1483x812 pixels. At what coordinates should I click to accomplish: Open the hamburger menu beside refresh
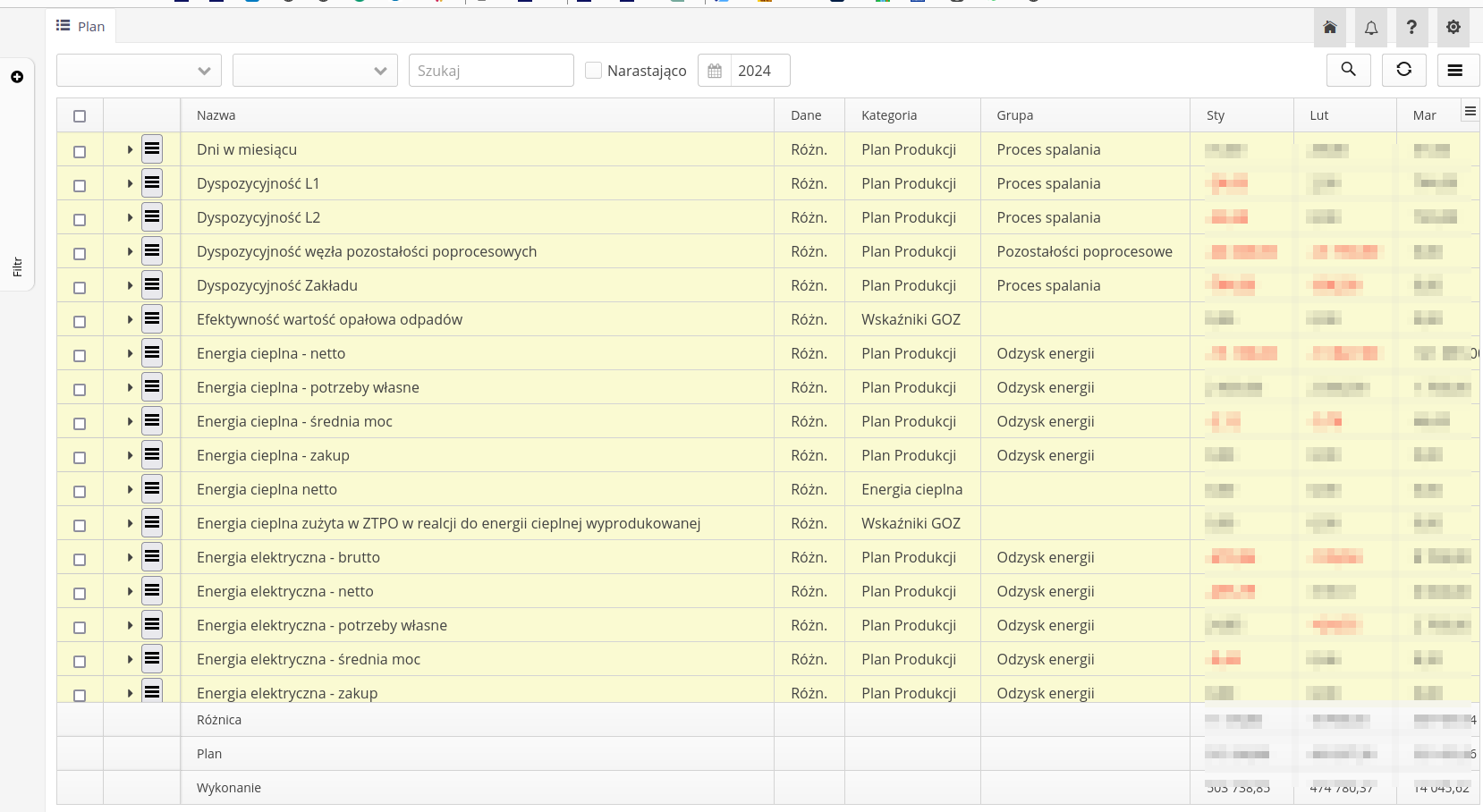click(x=1455, y=70)
